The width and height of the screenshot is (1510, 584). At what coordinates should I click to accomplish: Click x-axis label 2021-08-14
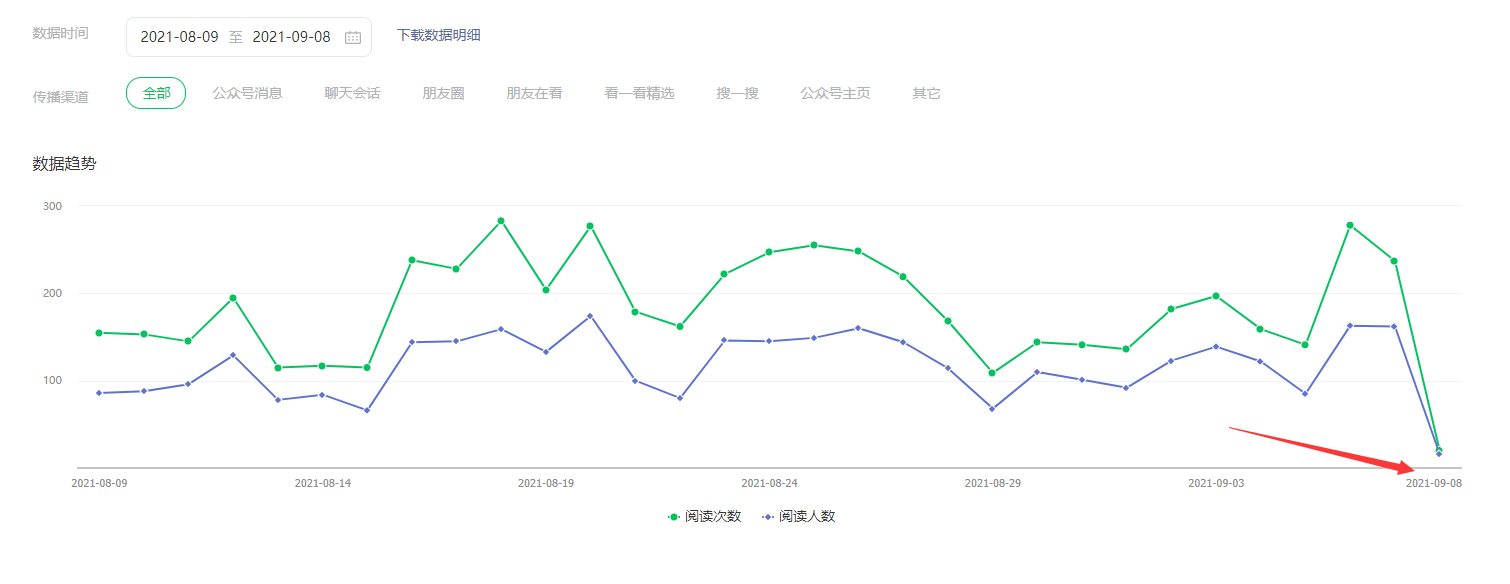point(323,483)
